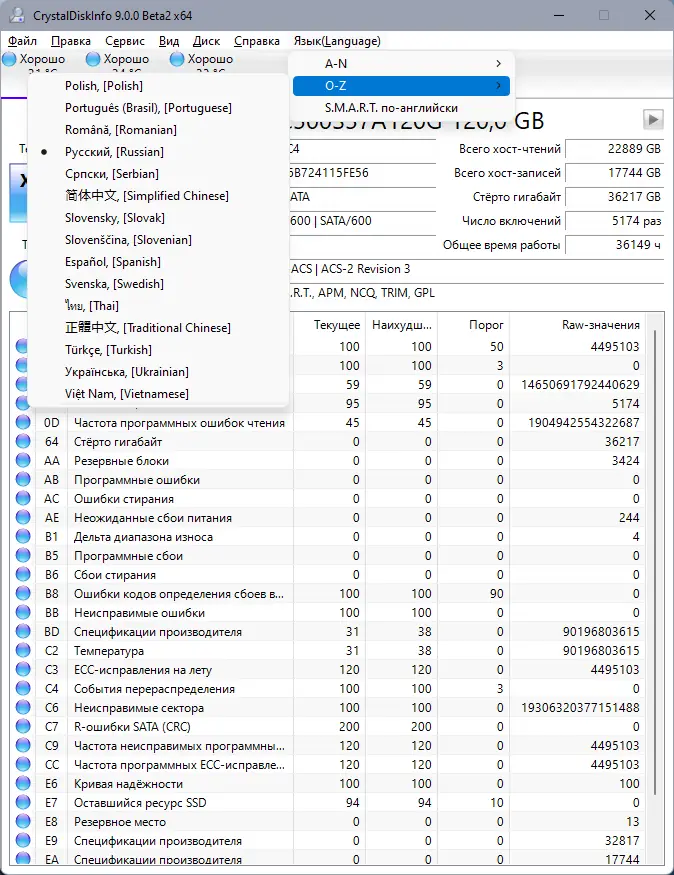Open the Сервис menu
The image size is (674, 875).
click(125, 41)
